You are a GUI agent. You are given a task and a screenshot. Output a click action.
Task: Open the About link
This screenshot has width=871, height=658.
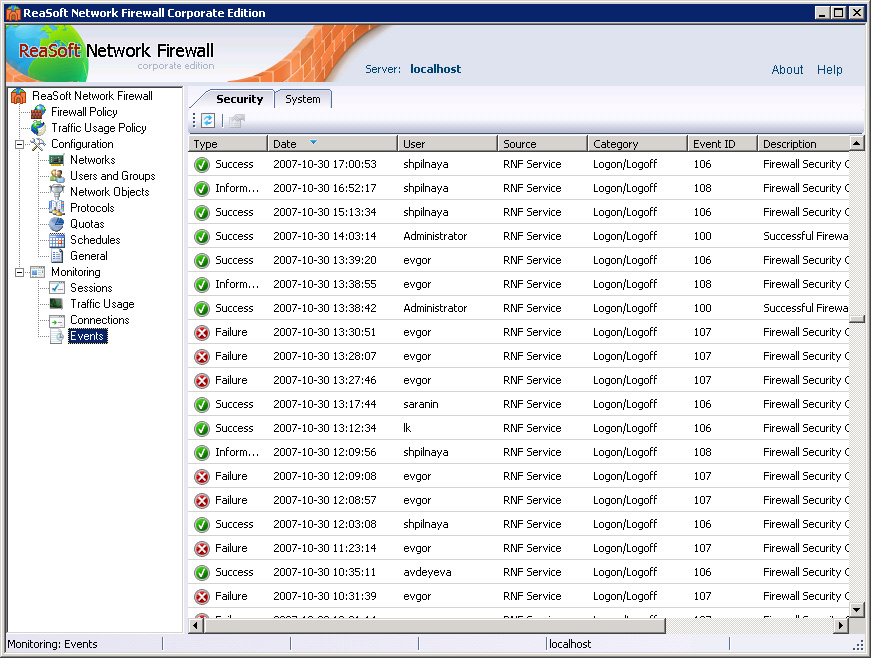[x=787, y=69]
